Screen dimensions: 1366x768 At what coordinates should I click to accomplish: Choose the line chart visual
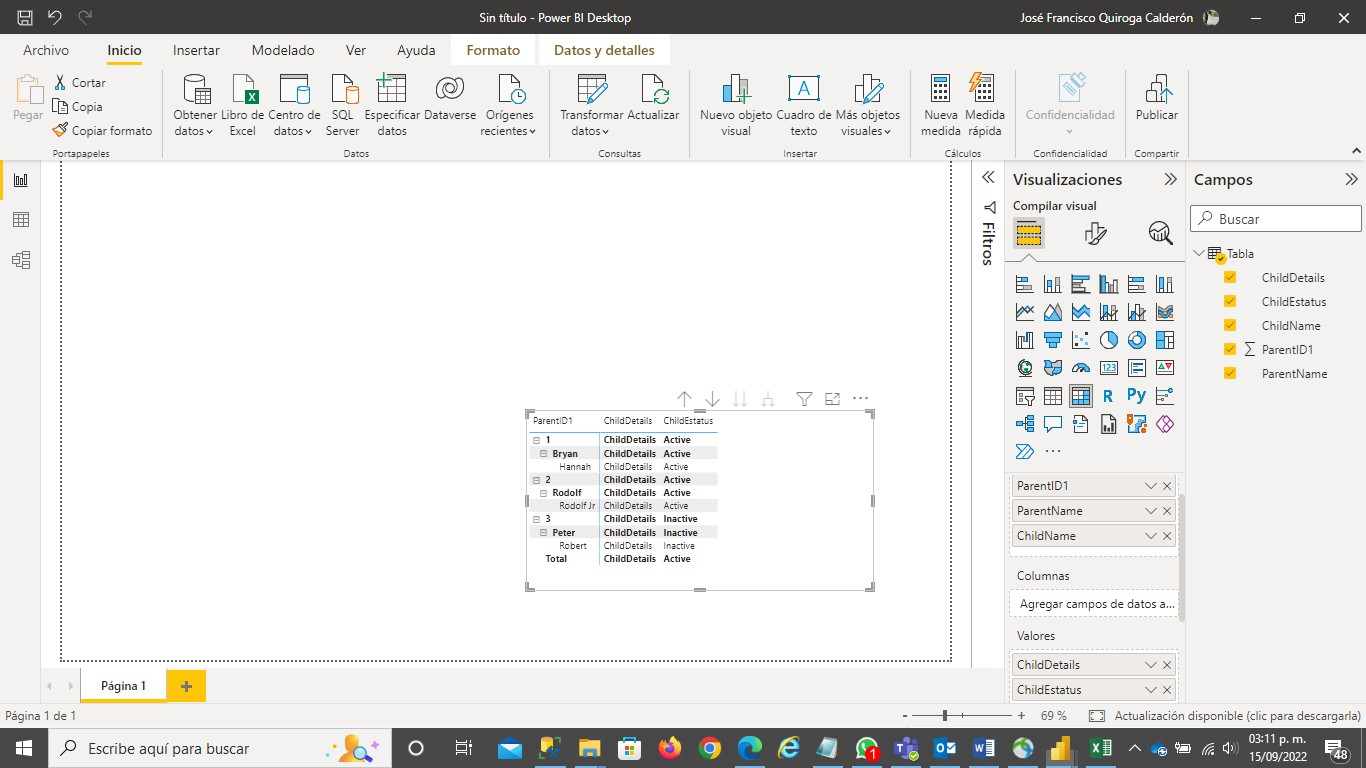(1024, 313)
